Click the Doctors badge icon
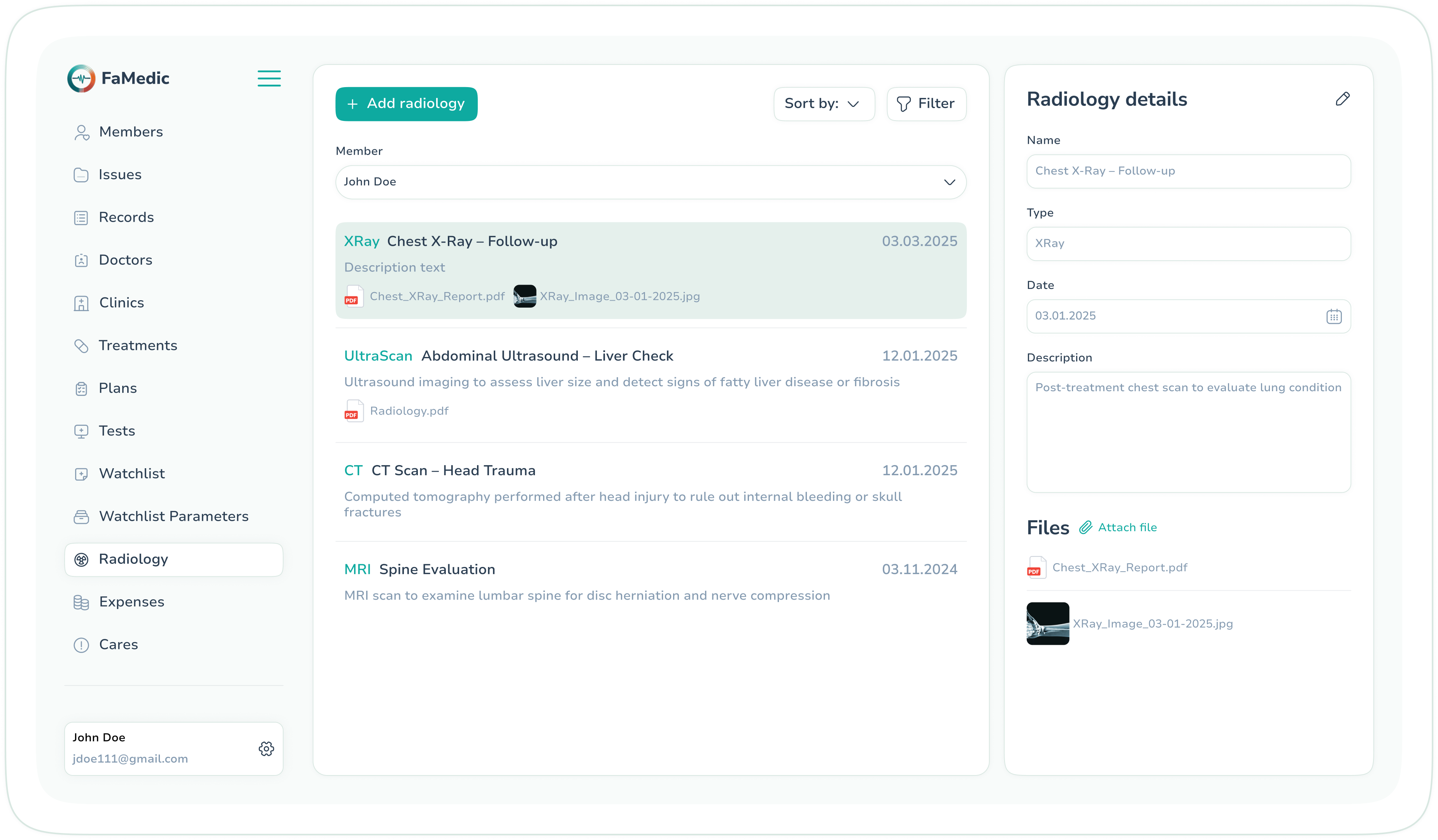 81,261
